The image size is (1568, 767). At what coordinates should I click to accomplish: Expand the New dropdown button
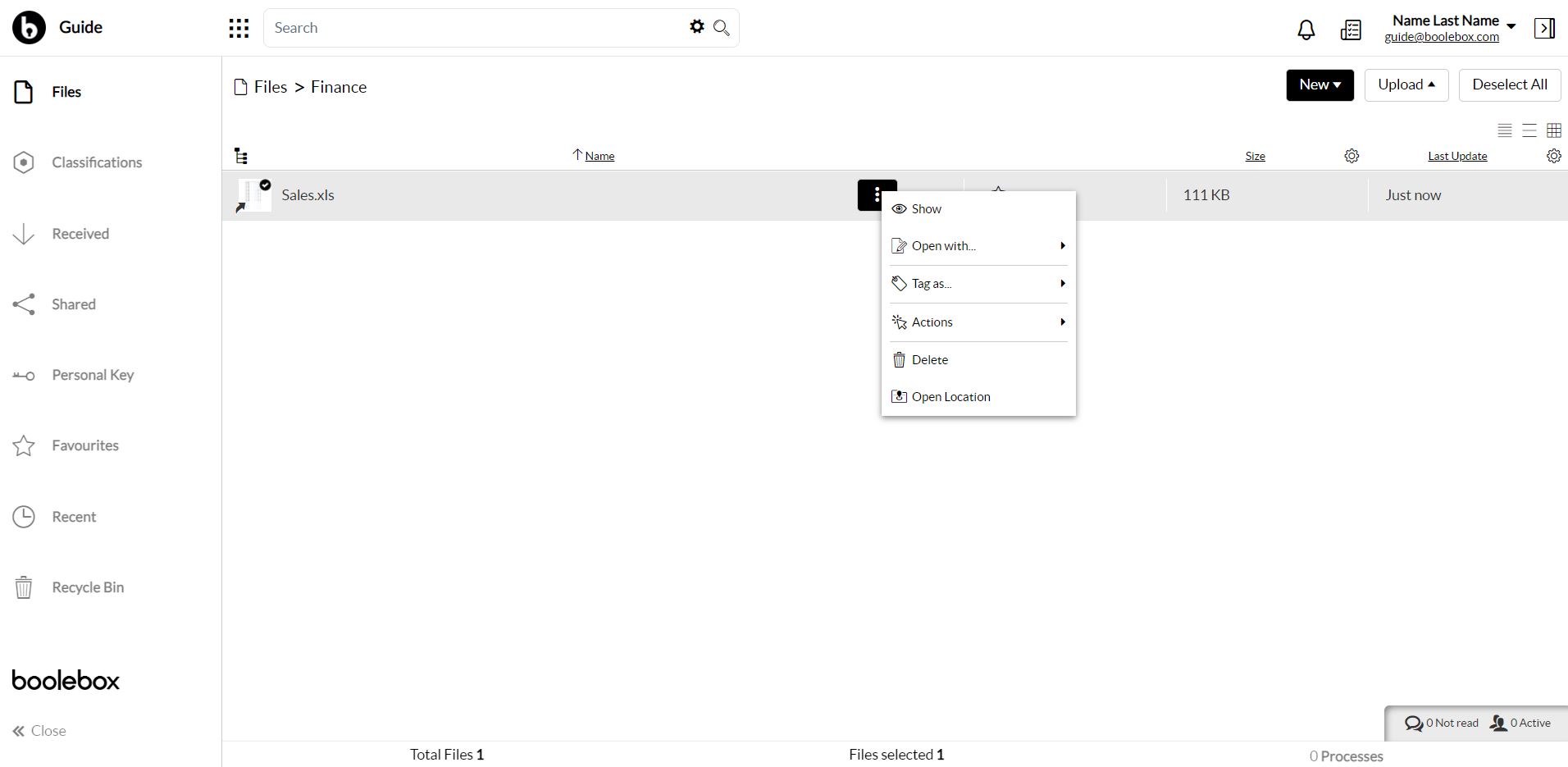pyautogui.click(x=1320, y=85)
